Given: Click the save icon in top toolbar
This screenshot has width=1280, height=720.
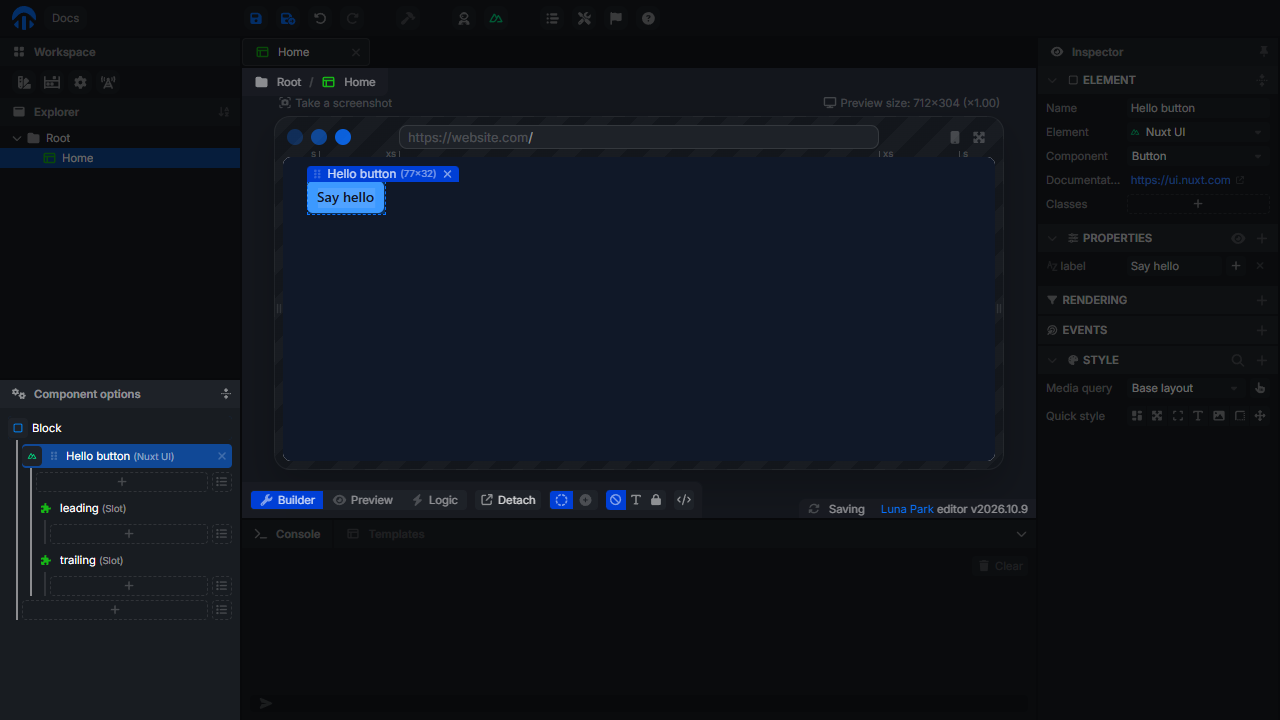Looking at the screenshot, I should coord(256,18).
